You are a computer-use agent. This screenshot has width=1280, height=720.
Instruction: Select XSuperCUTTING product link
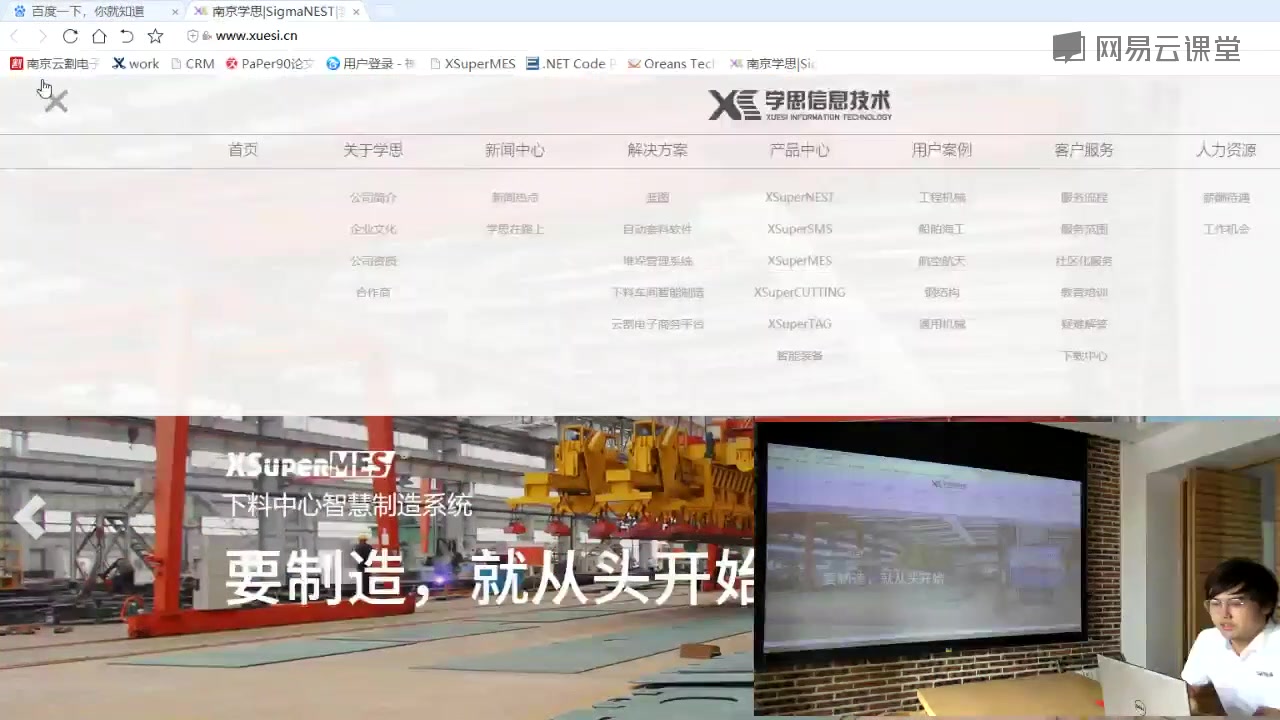799,293
